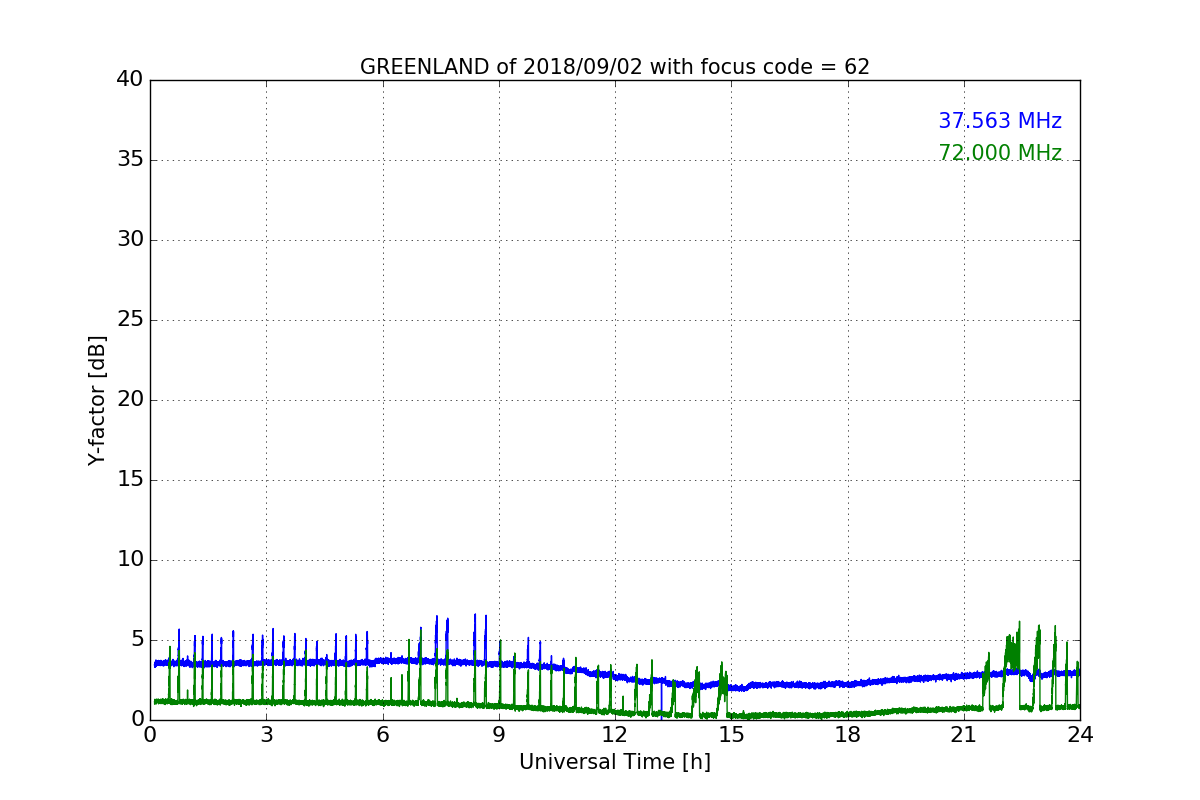The height and width of the screenshot is (800, 1200).
Task: Click the y-axis tick label 25
Action: [130, 320]
